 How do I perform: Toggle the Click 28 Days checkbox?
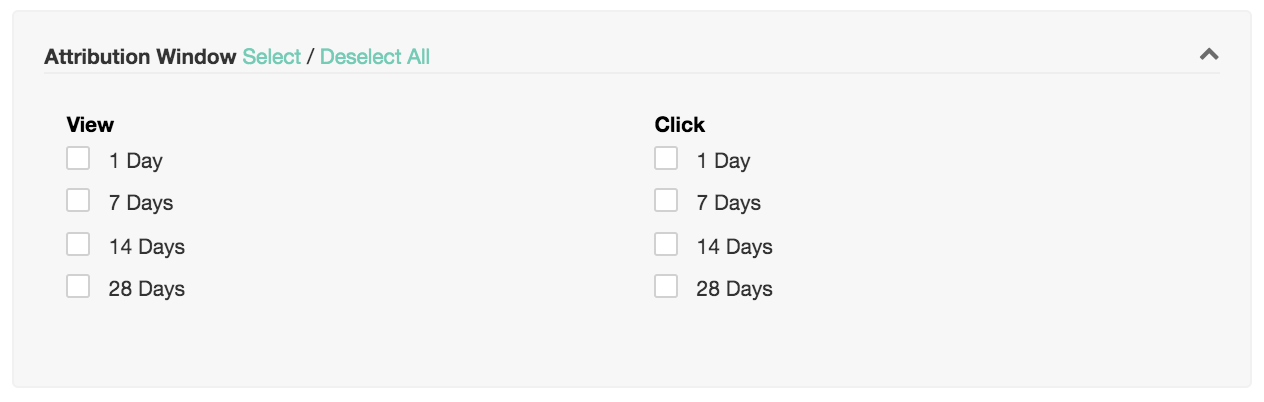pos(666,287)
